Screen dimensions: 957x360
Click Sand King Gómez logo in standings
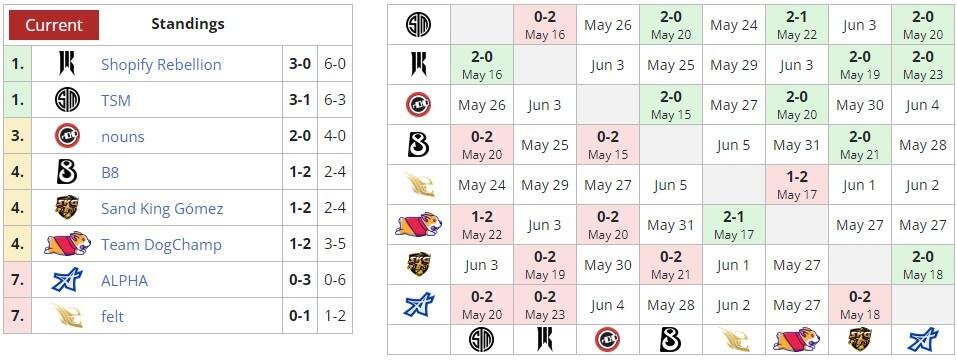tap(67, 208)
